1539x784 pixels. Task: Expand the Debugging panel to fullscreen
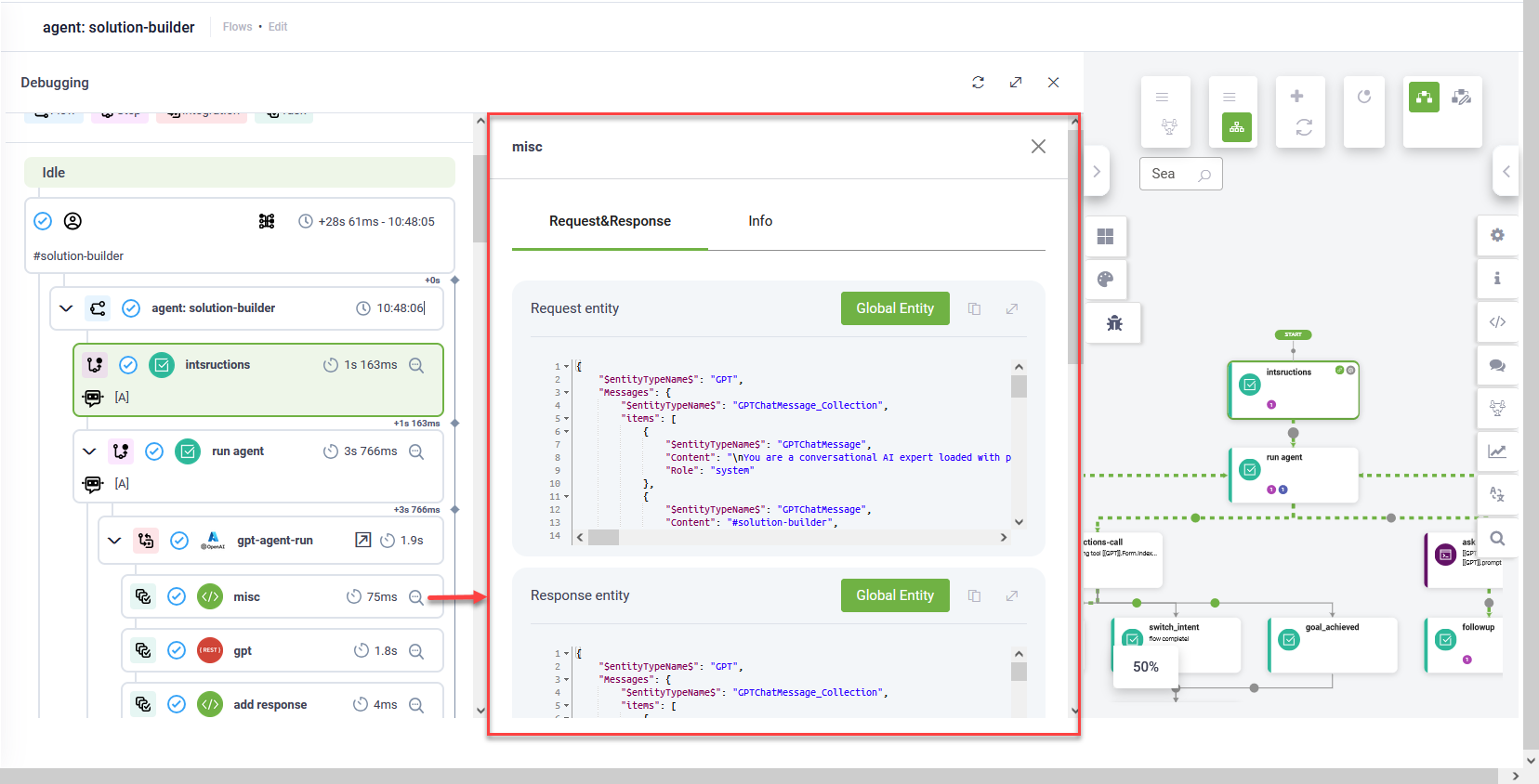[x=1016, y=83]
